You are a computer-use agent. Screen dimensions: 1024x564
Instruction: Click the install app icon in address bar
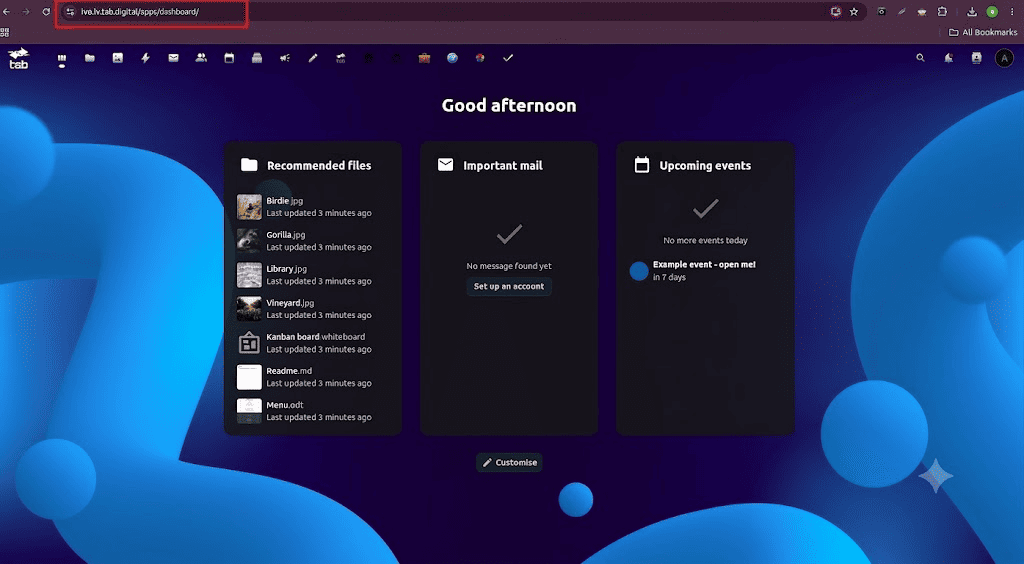click(x=835, y=12)
